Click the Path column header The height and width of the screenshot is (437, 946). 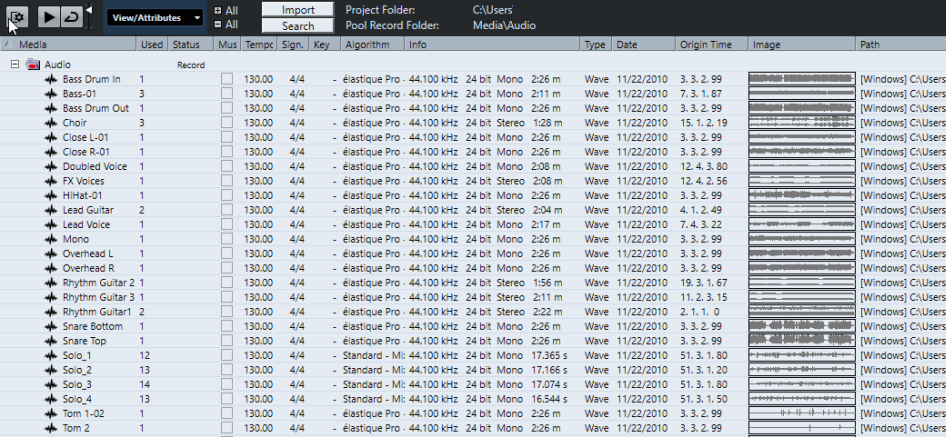coord(900,44)
